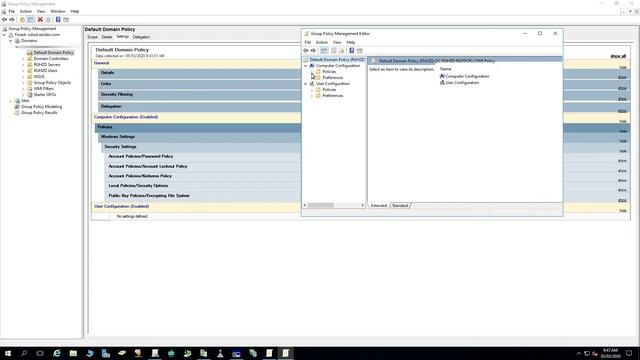Open File Explorer from taskbar

[x=73, y=353]
